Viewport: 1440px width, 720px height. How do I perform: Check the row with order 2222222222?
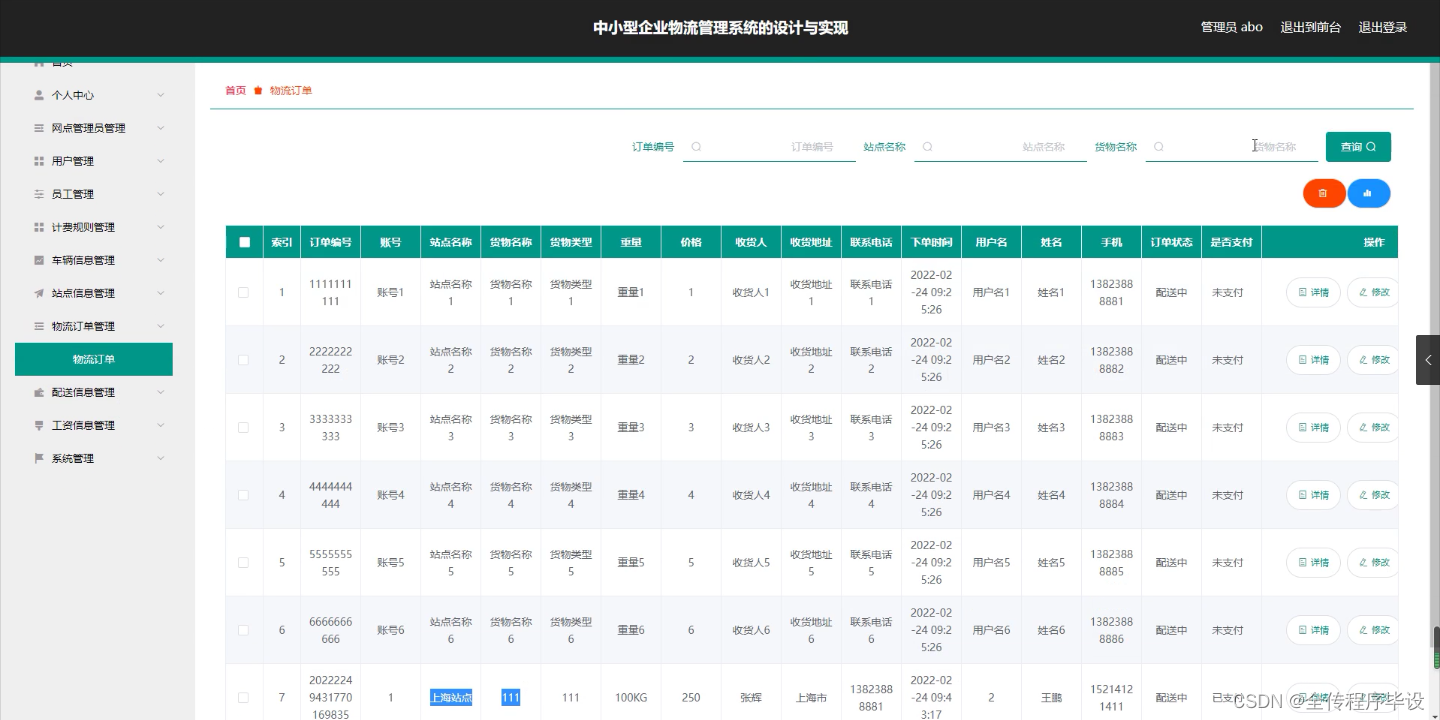pos(243,360)
